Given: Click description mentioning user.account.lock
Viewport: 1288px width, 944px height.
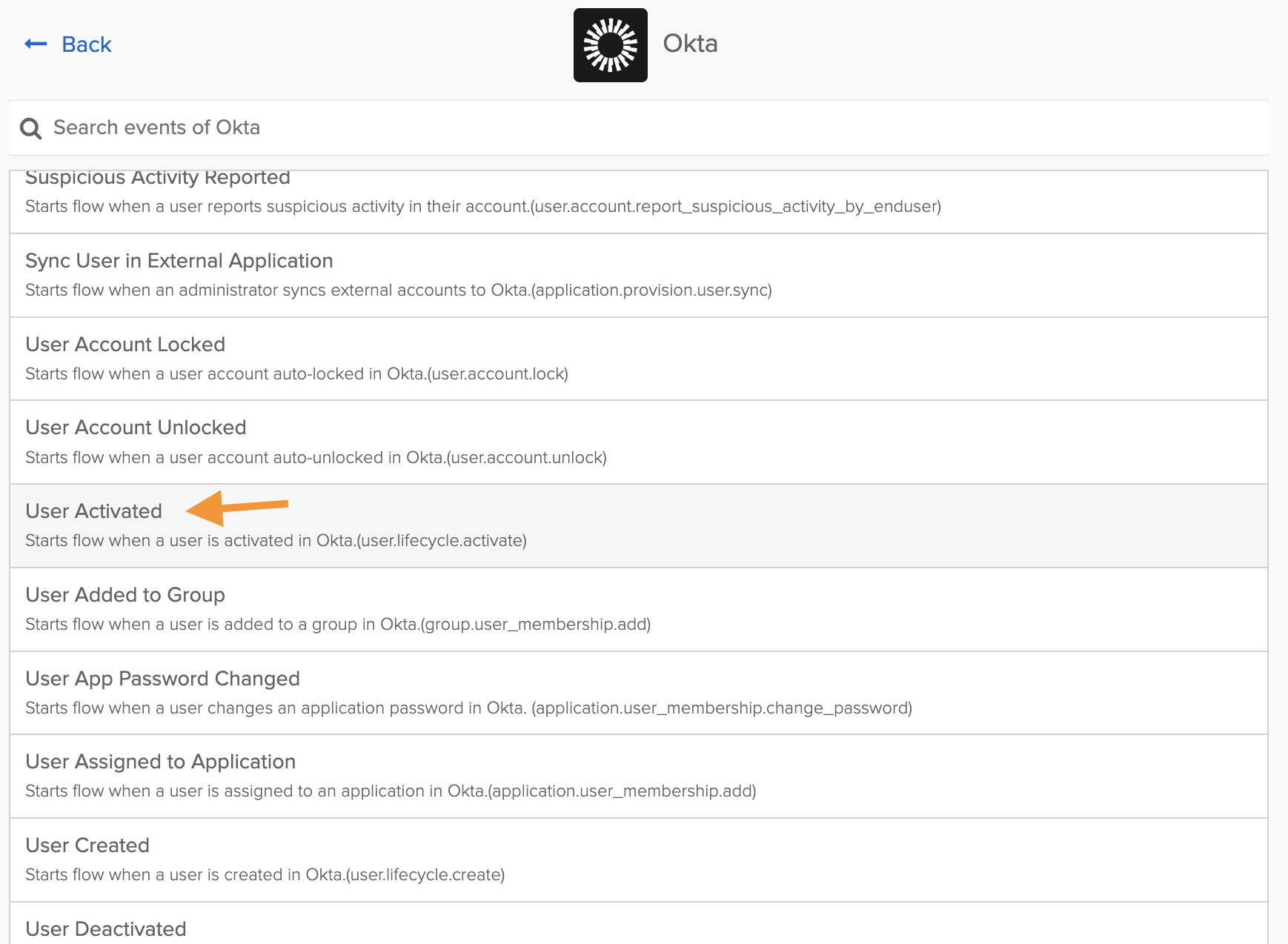Looking at the screenshot, I should (296, 374).
